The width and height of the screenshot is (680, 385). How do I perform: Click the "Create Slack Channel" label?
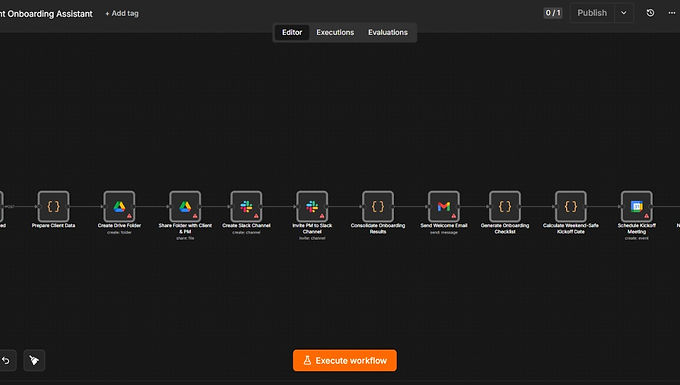tap(246, 225)
